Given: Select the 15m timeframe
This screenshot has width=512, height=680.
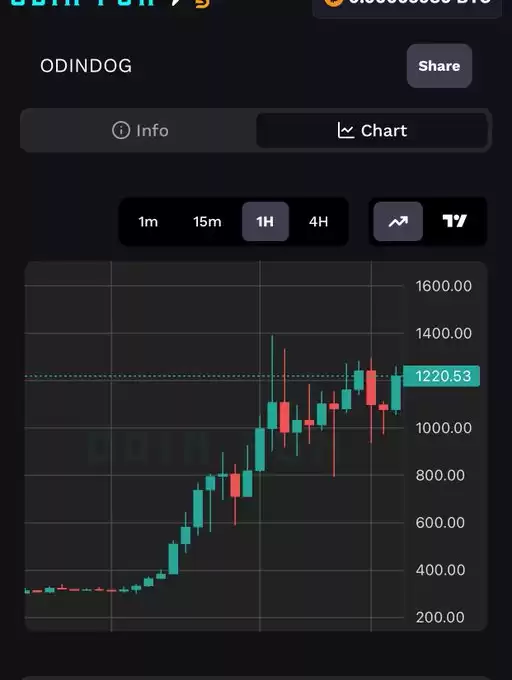Looking at the screenshot, I should point(207,222).
